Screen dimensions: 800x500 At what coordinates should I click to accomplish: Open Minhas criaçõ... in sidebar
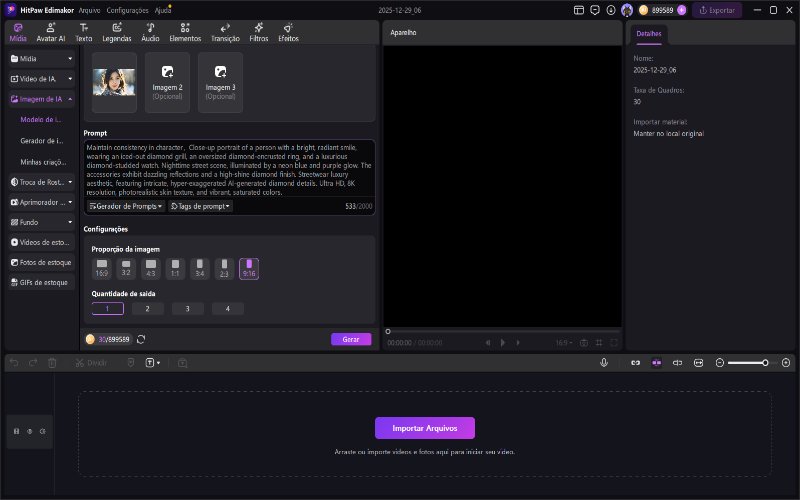click(43, 162)
